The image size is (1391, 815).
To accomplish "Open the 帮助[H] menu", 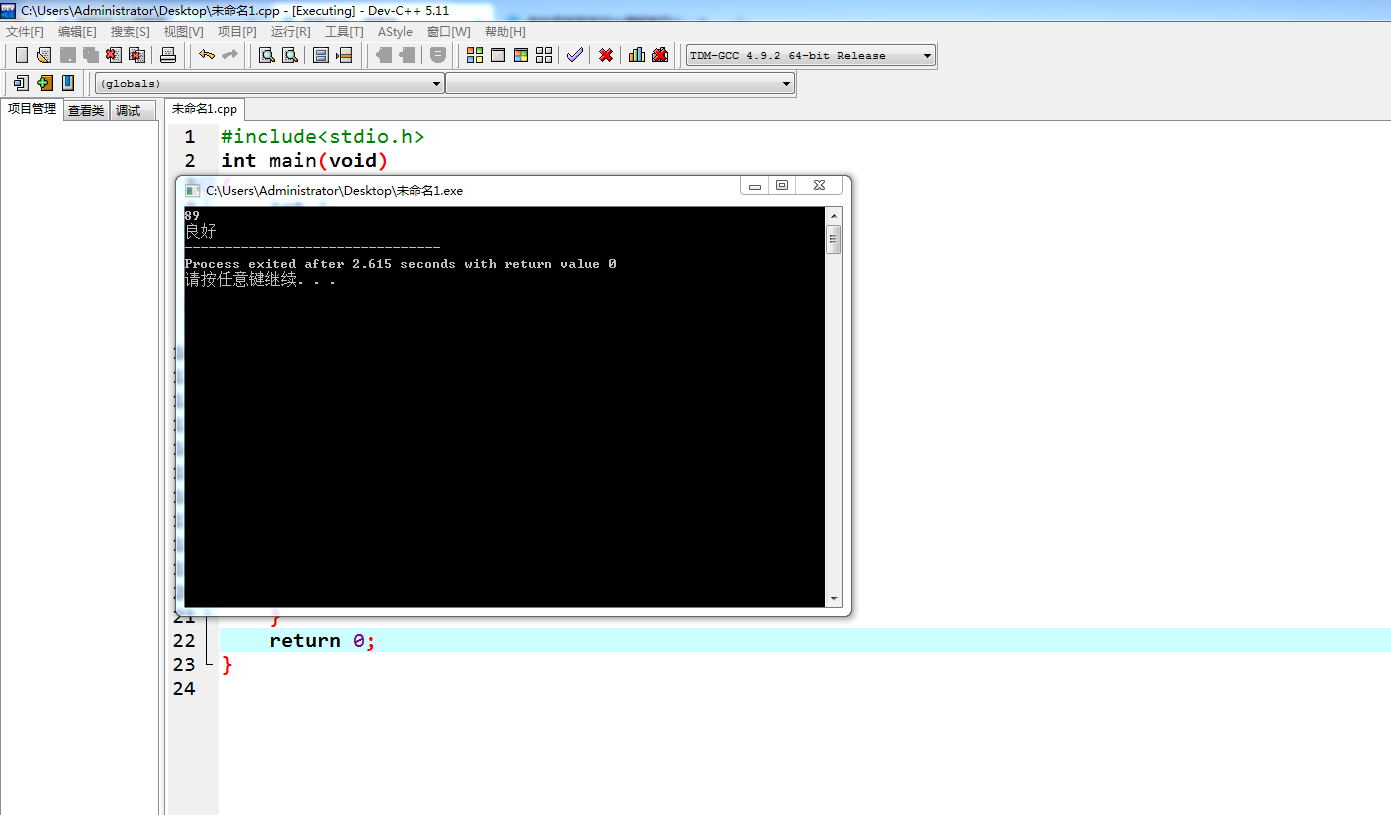I will pyautogui.click(x=505, y=32).
